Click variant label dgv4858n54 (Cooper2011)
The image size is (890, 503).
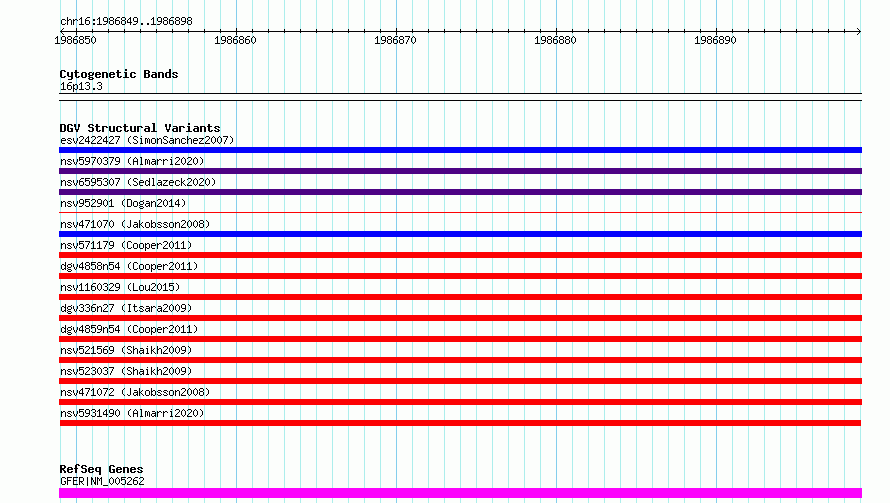coord(129,266)
